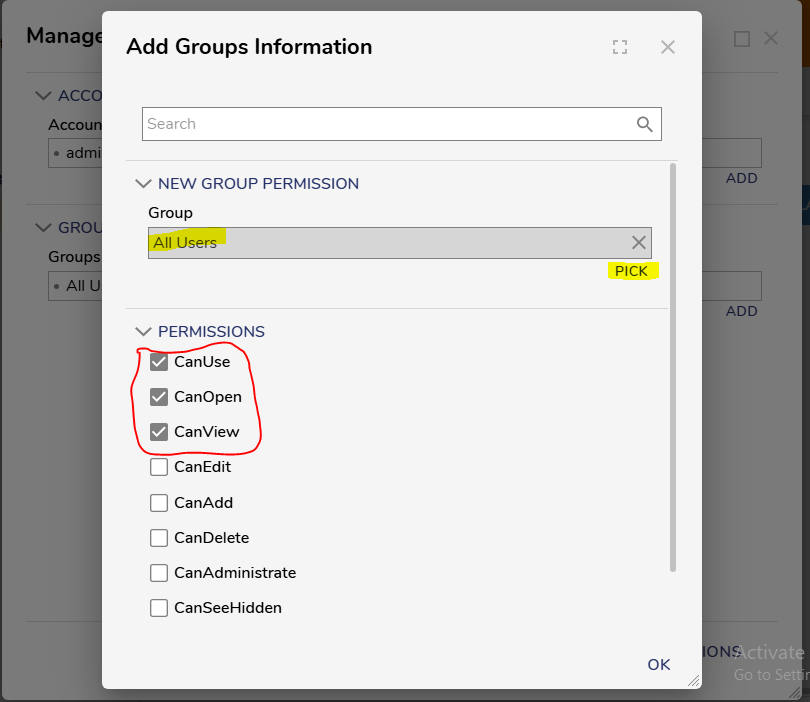
Task: Turn on the CanSeeHidden permission
Action: point(159,608)
